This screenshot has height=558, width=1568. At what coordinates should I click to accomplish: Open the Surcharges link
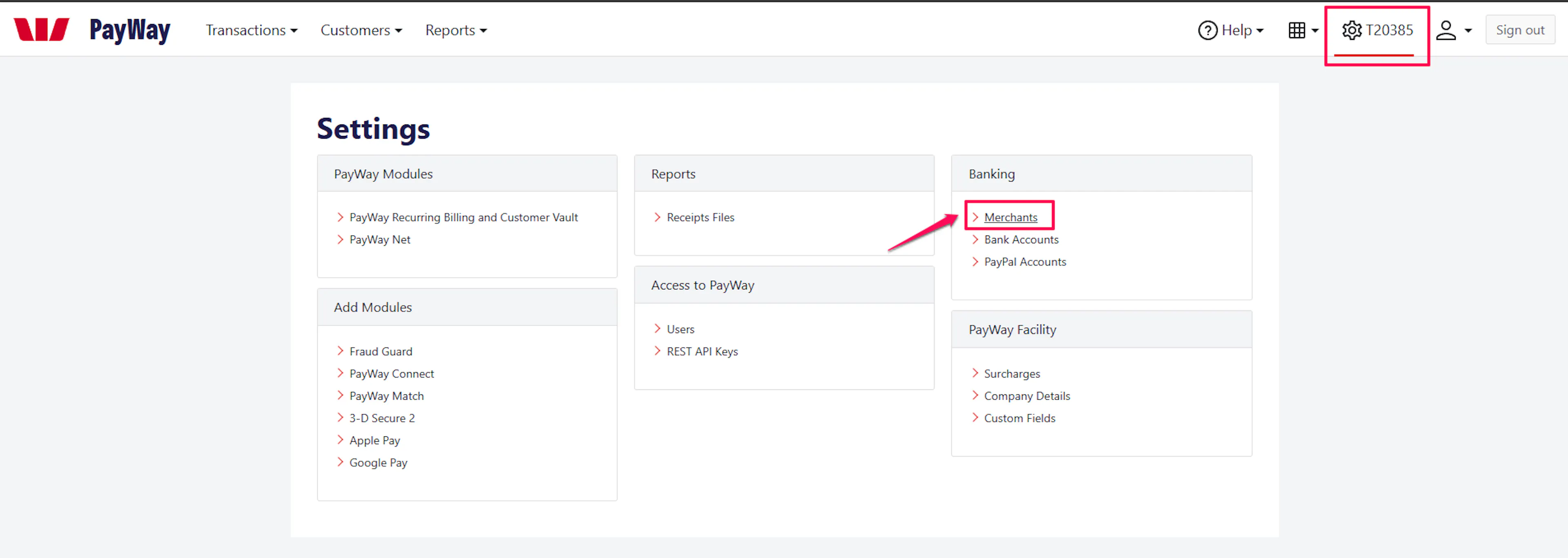click(x=1012, y=373)
